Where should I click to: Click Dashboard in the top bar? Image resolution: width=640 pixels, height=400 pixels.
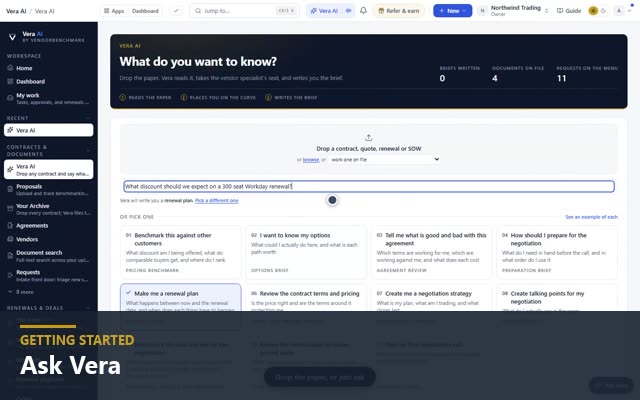coord(145,11)
